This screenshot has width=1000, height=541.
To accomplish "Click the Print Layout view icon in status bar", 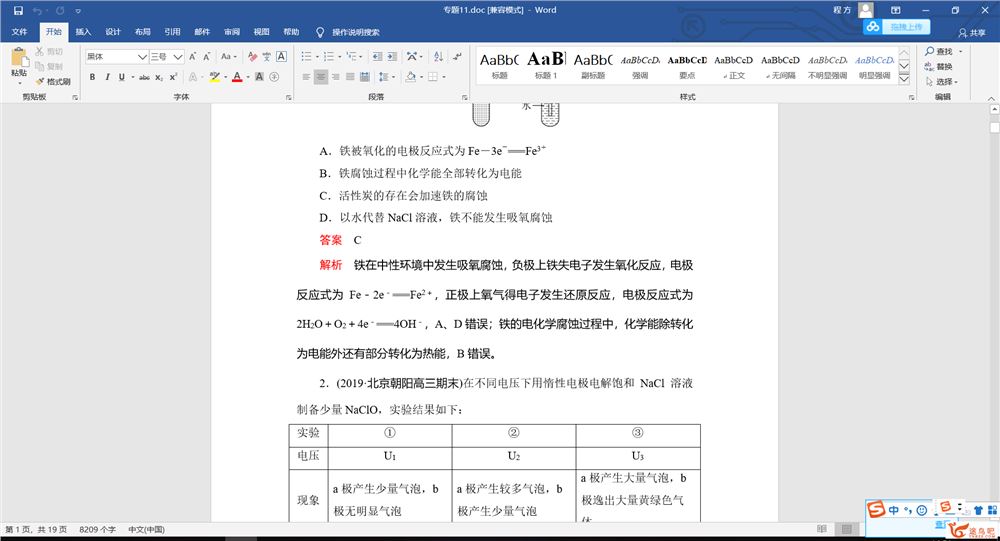I will 847,529.
